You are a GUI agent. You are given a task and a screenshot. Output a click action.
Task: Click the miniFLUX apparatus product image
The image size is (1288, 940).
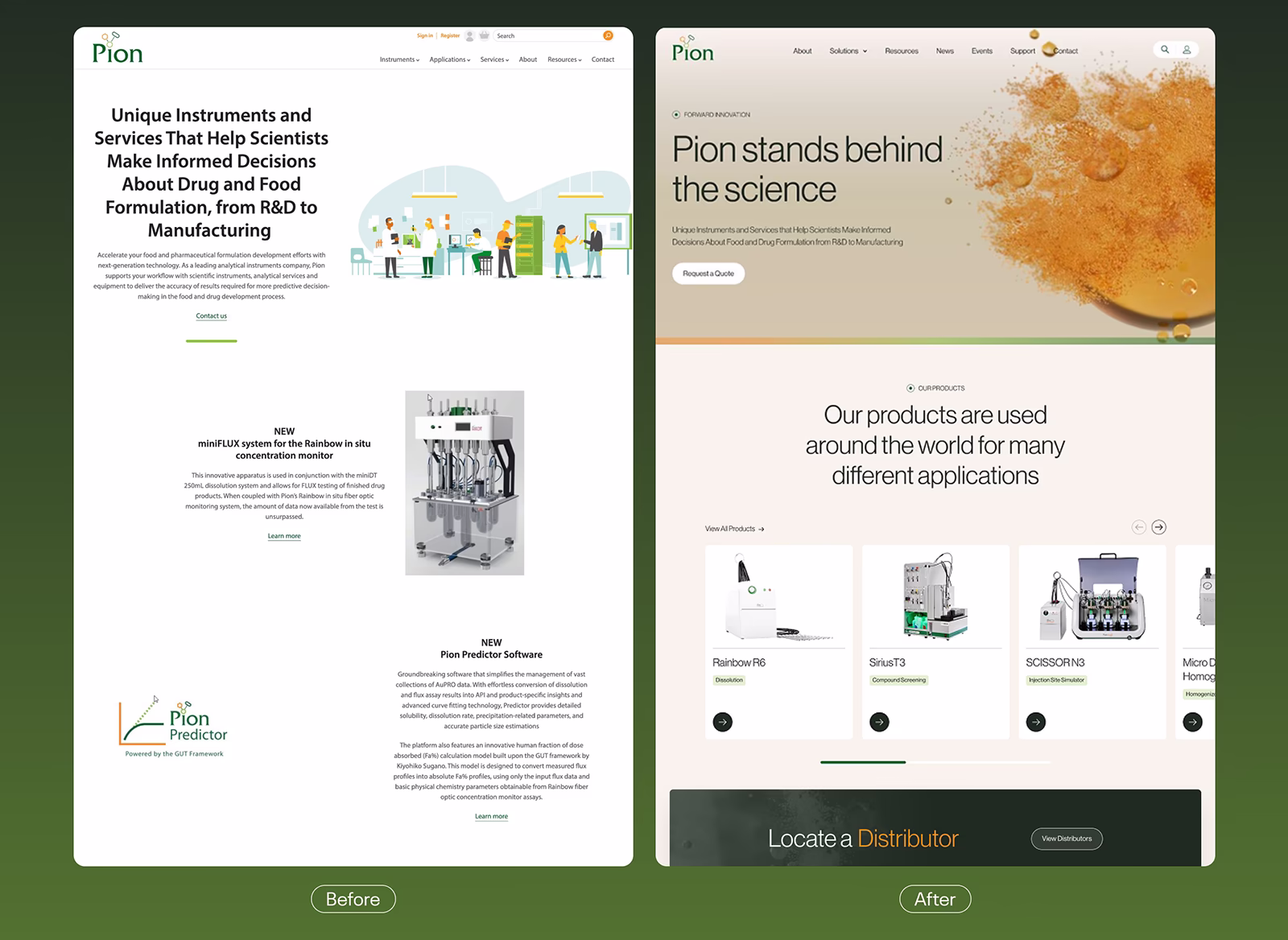click(x=464, y=483)
